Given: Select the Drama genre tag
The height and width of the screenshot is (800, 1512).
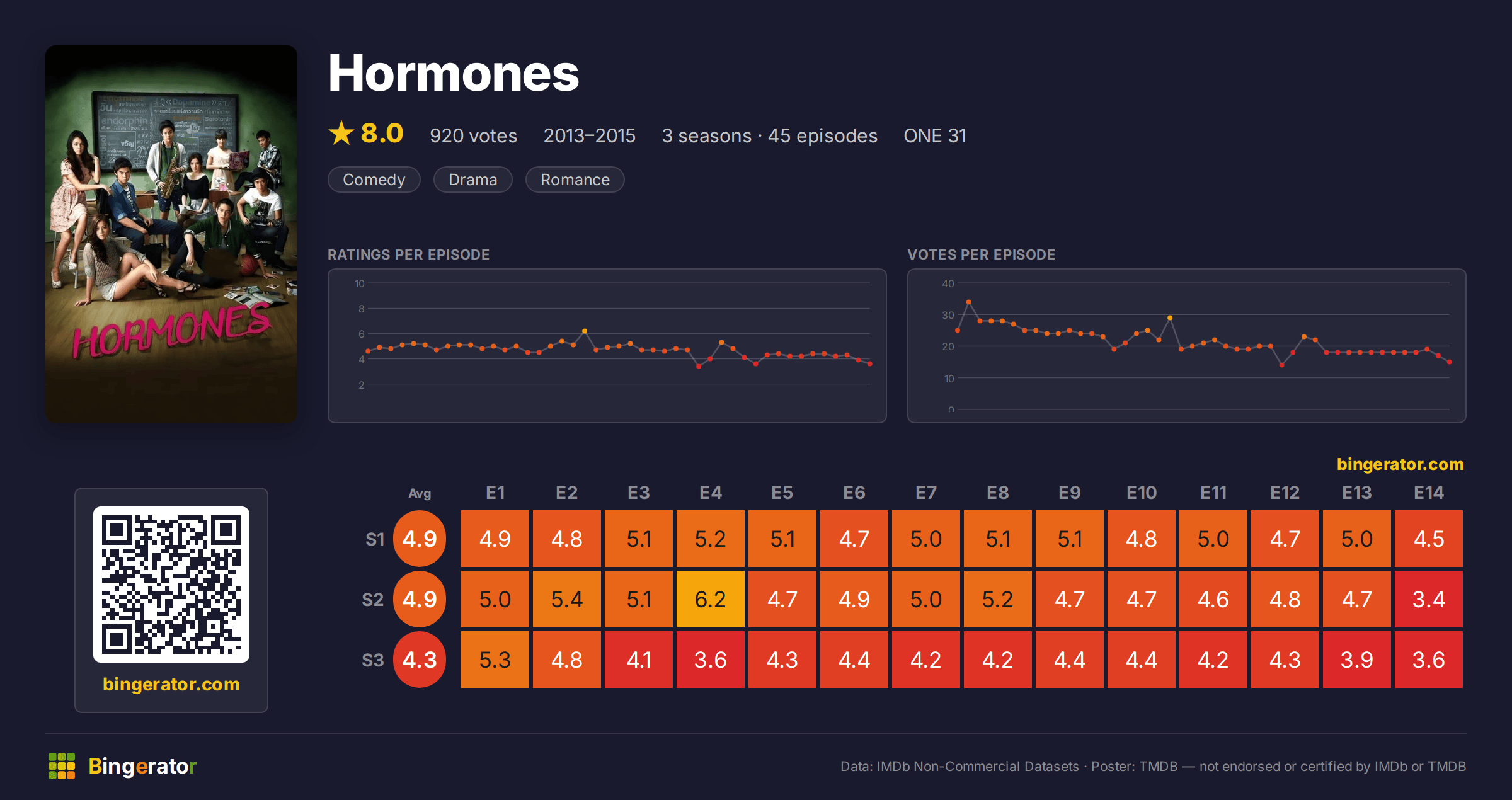Looking at the screenshot, I should 473,180.
